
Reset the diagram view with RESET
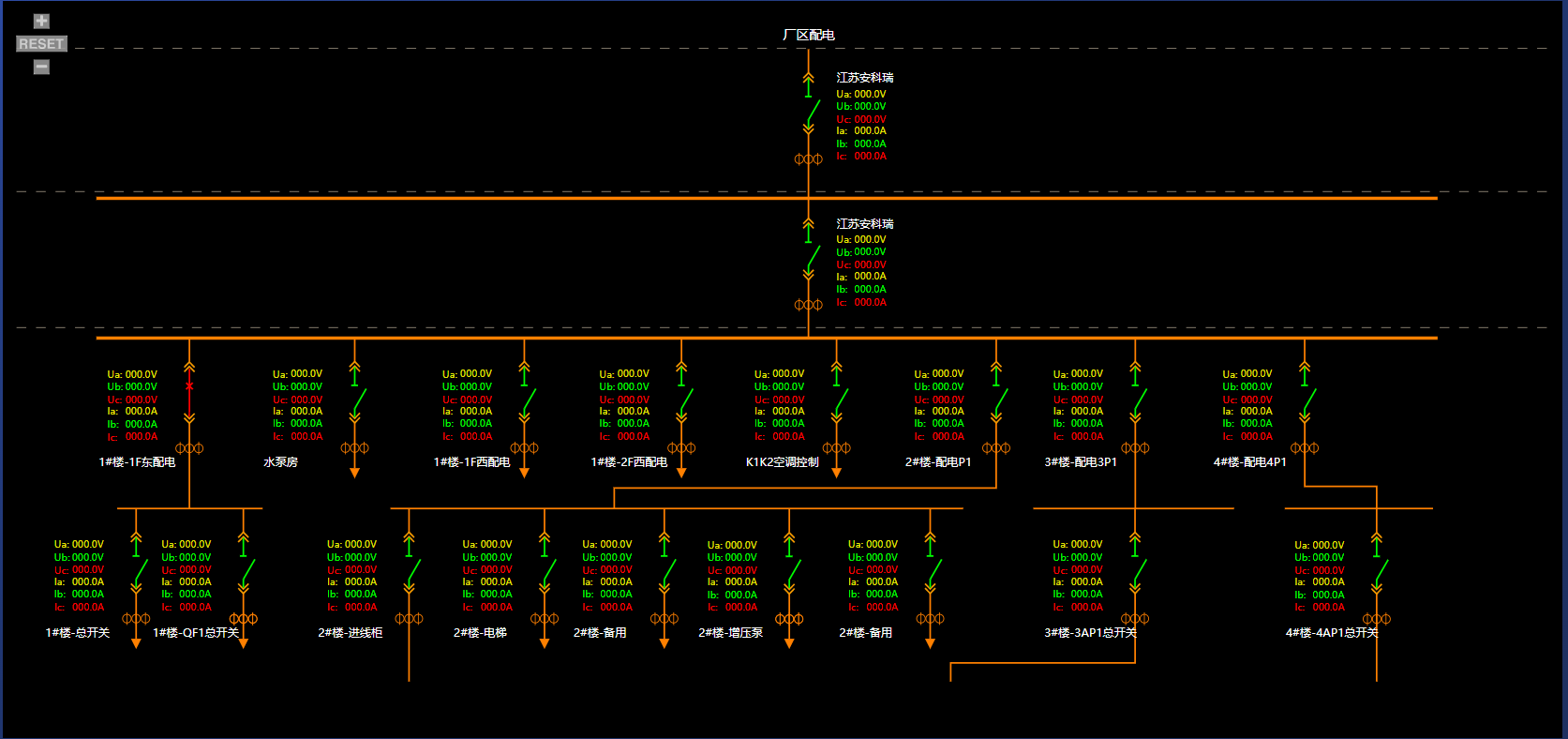tap(41, 44)
